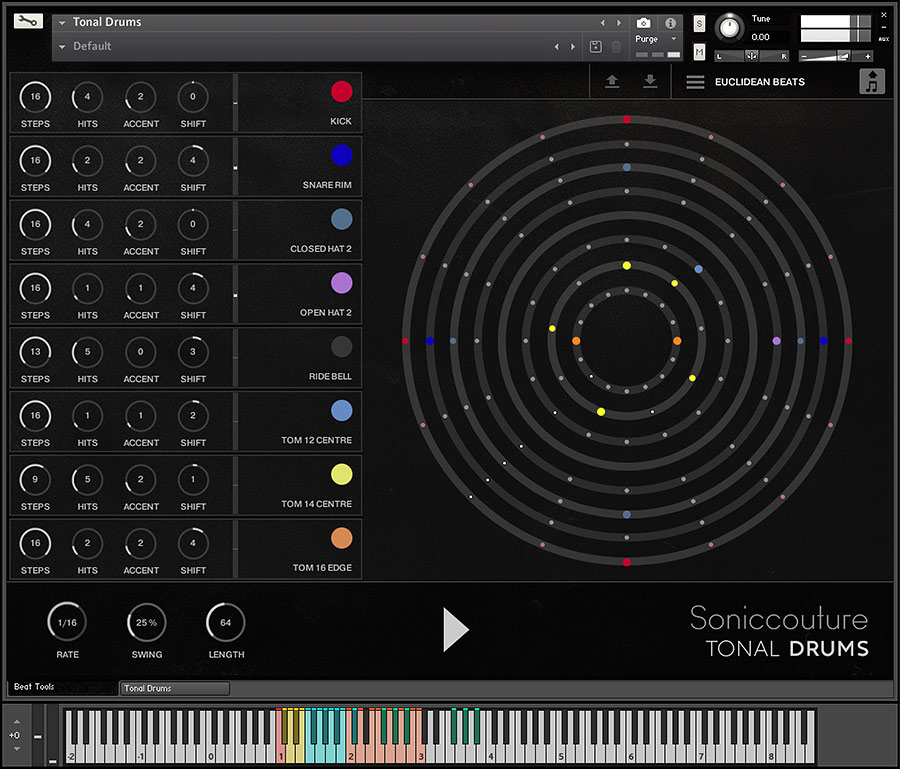Go to the previous instrument arrow
Image resolution: width=900 pixels, height=769 pixels.
[602, 23]
